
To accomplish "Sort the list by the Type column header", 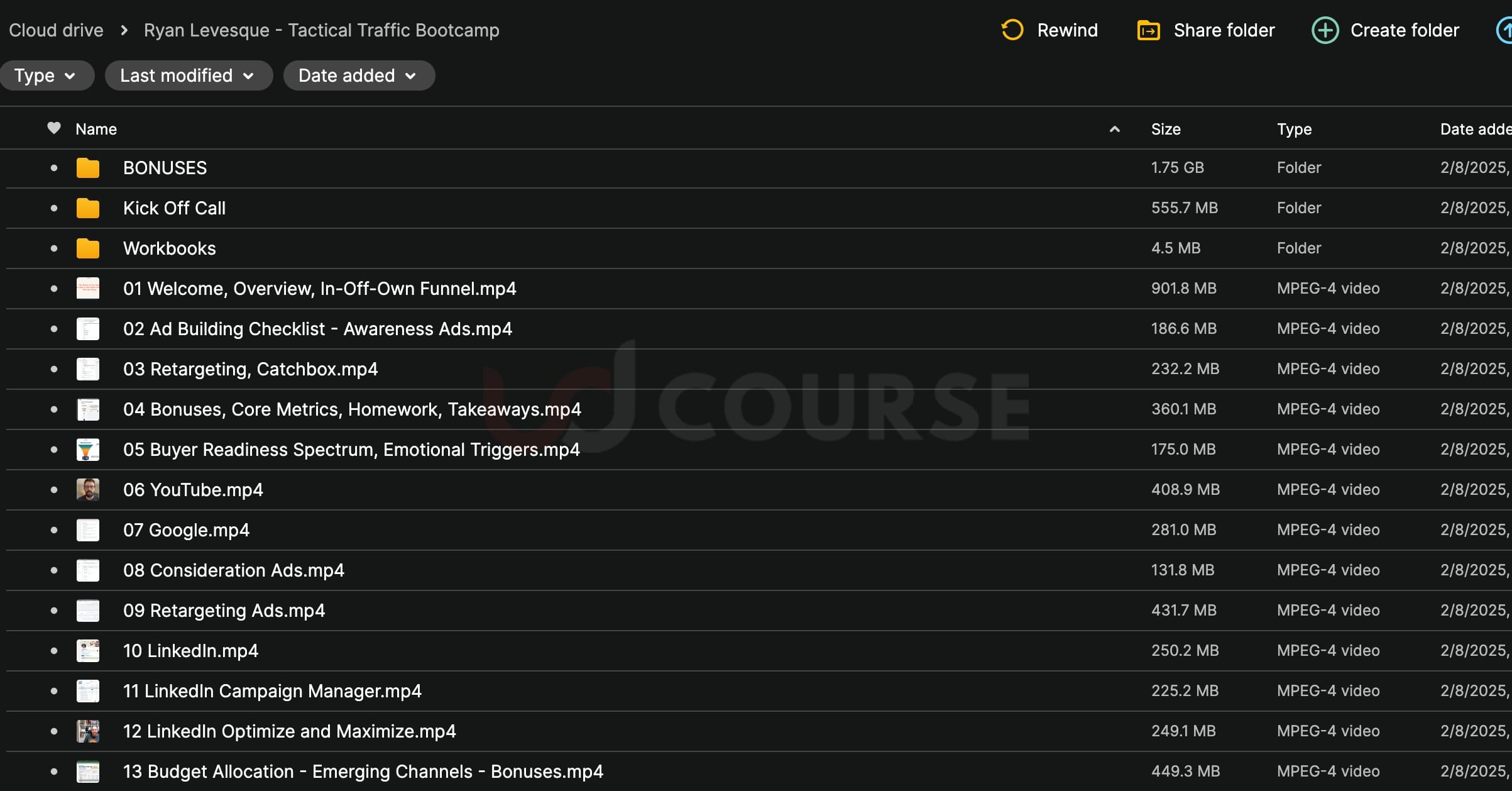I will [x=1294, y=129].
